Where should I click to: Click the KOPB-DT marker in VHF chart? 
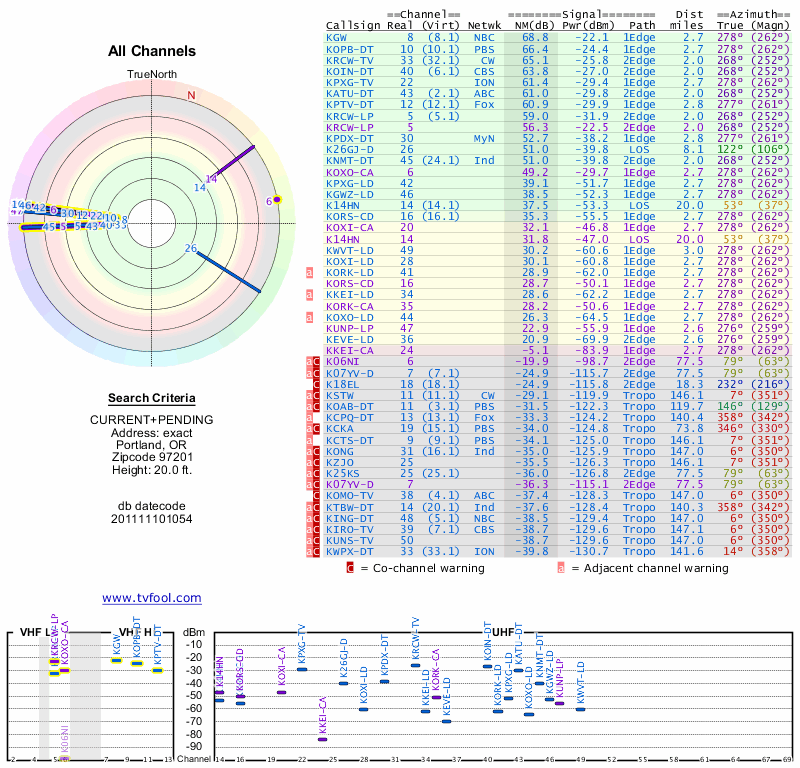click(137, 663)
